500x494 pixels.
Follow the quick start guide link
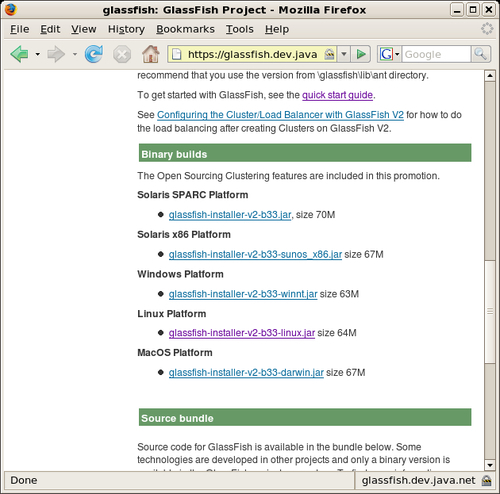click(337, 95)
